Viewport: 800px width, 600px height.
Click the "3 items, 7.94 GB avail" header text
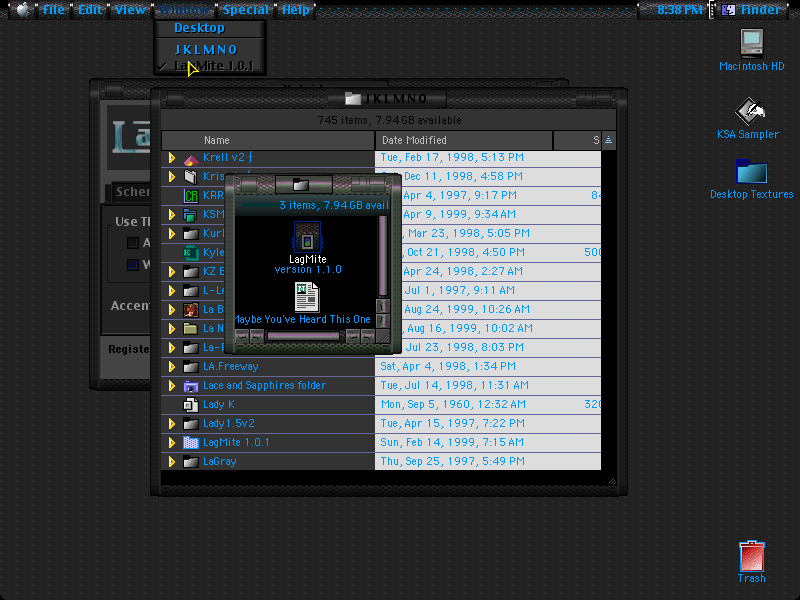click(334, 206)
